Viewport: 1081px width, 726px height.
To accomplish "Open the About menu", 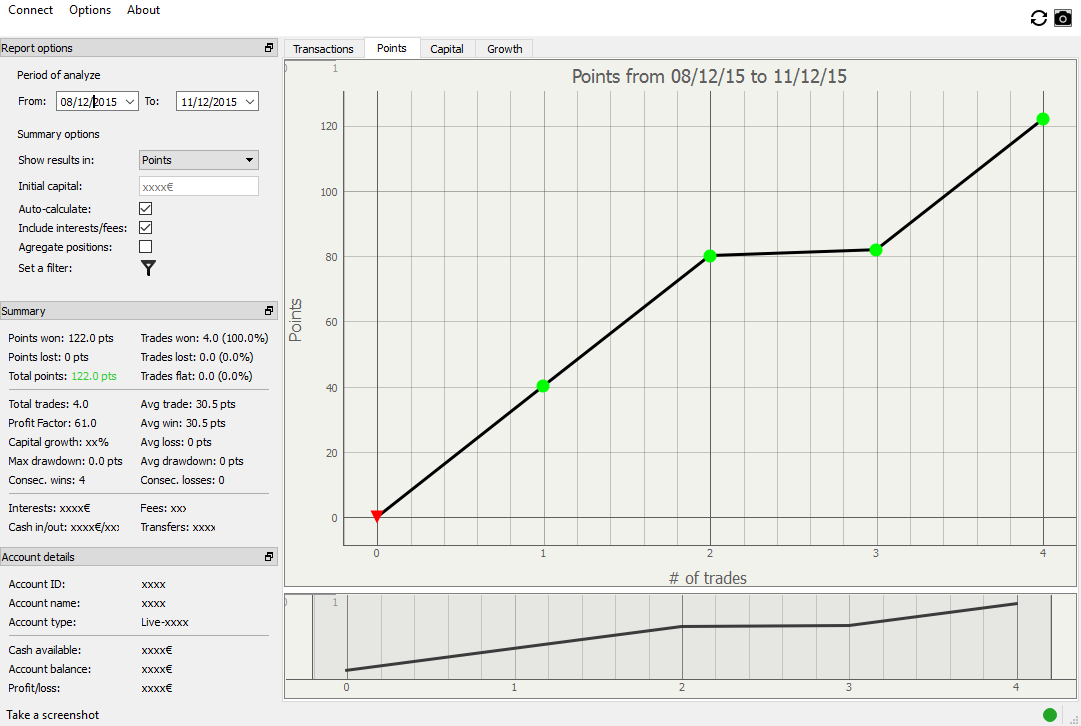I will pyautogui.click(x=143, y=10).
